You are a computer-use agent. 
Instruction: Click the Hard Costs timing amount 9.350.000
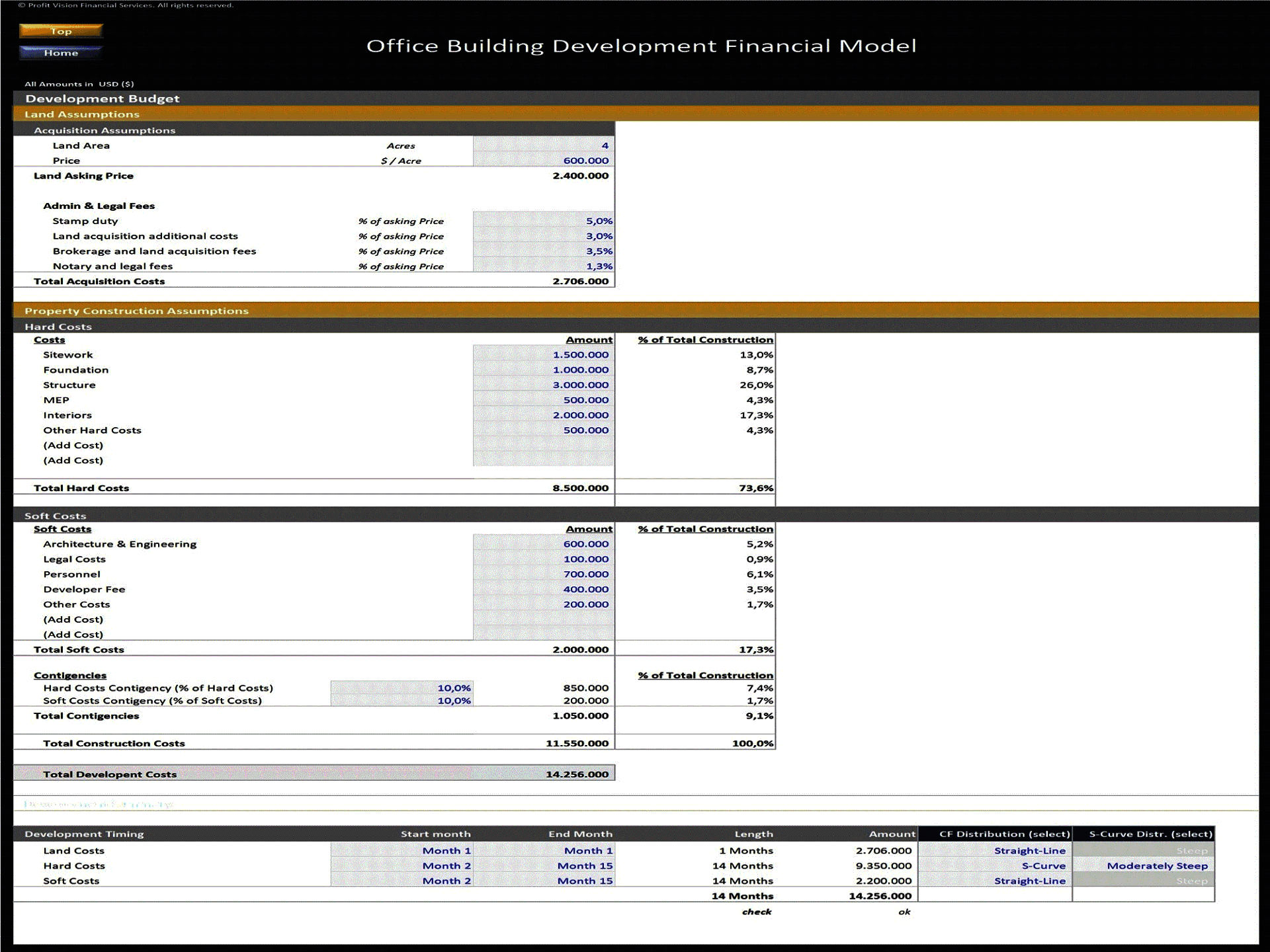(884, 866)
